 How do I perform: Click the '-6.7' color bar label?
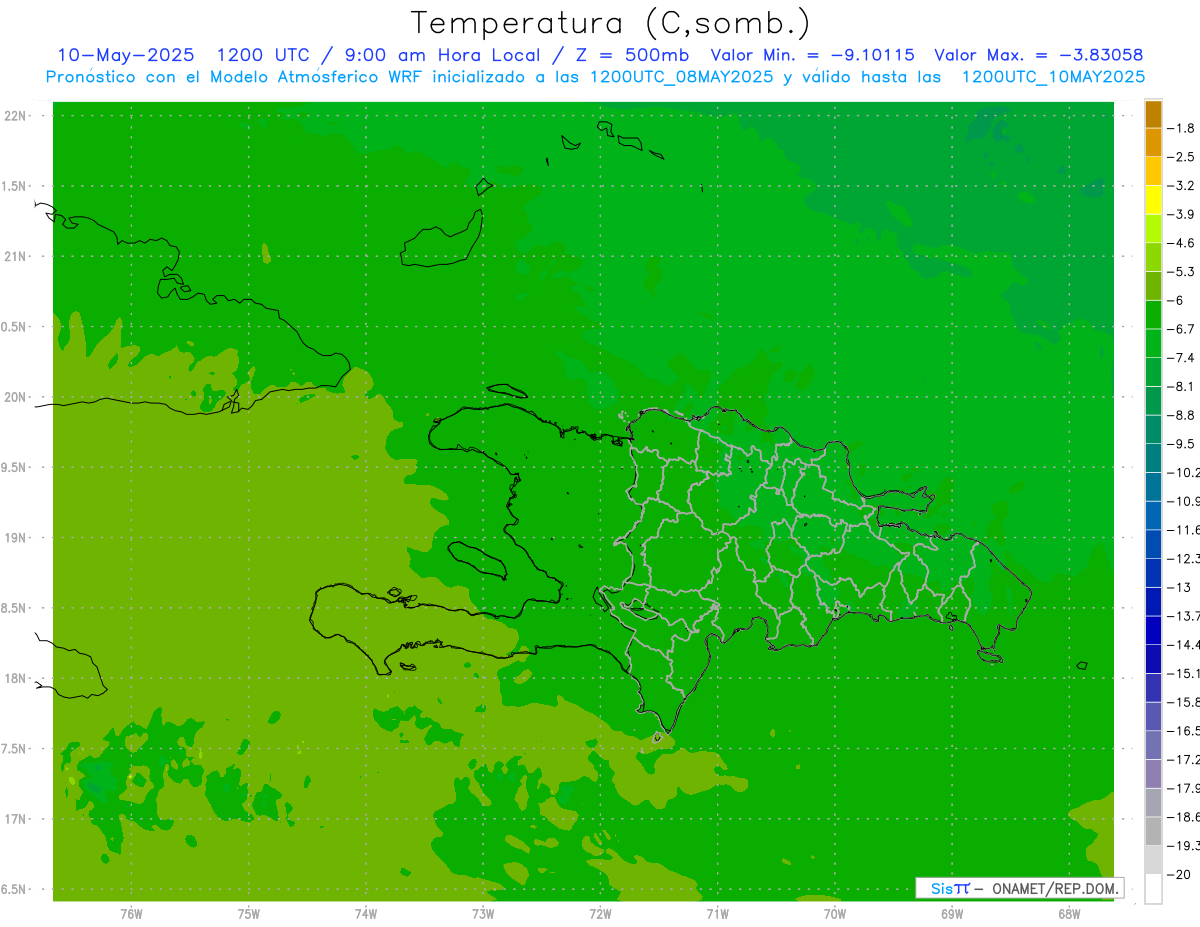(1183, 329)
